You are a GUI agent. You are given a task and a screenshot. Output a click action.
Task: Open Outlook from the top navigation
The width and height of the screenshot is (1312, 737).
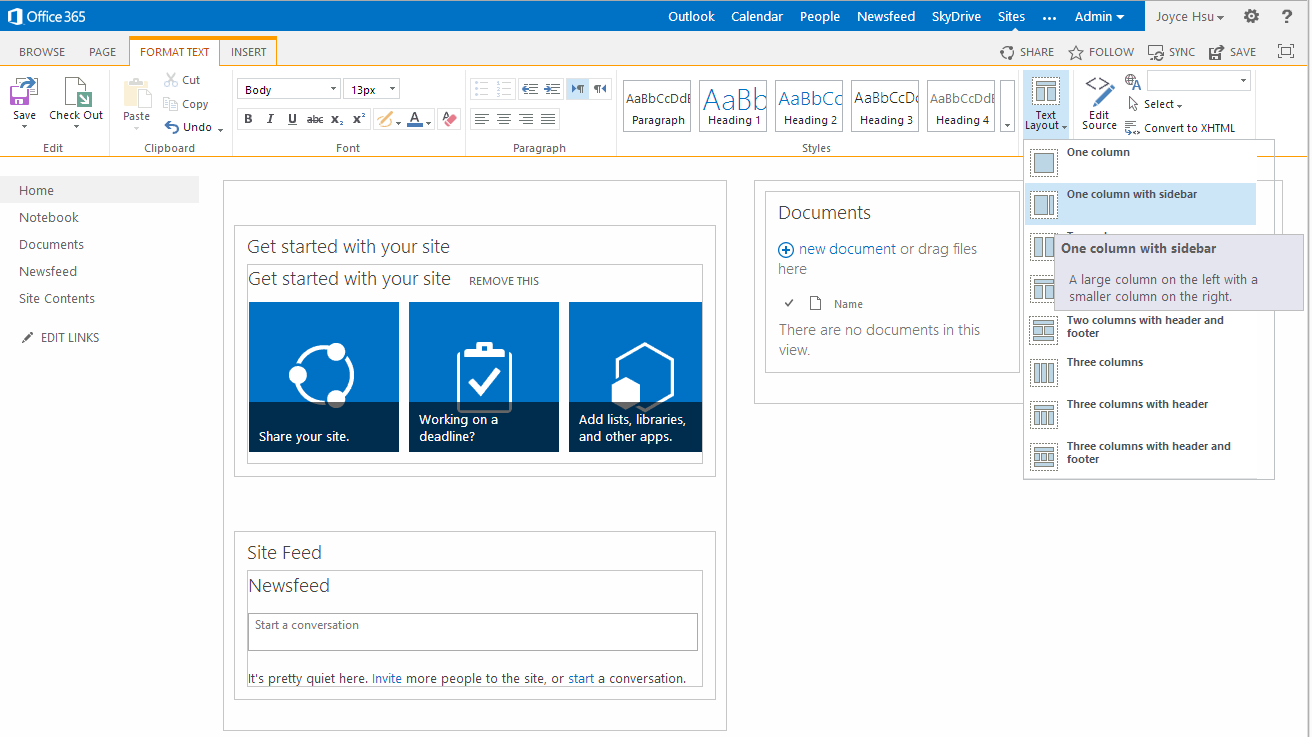pyautogui.click(x=692, y=16)
